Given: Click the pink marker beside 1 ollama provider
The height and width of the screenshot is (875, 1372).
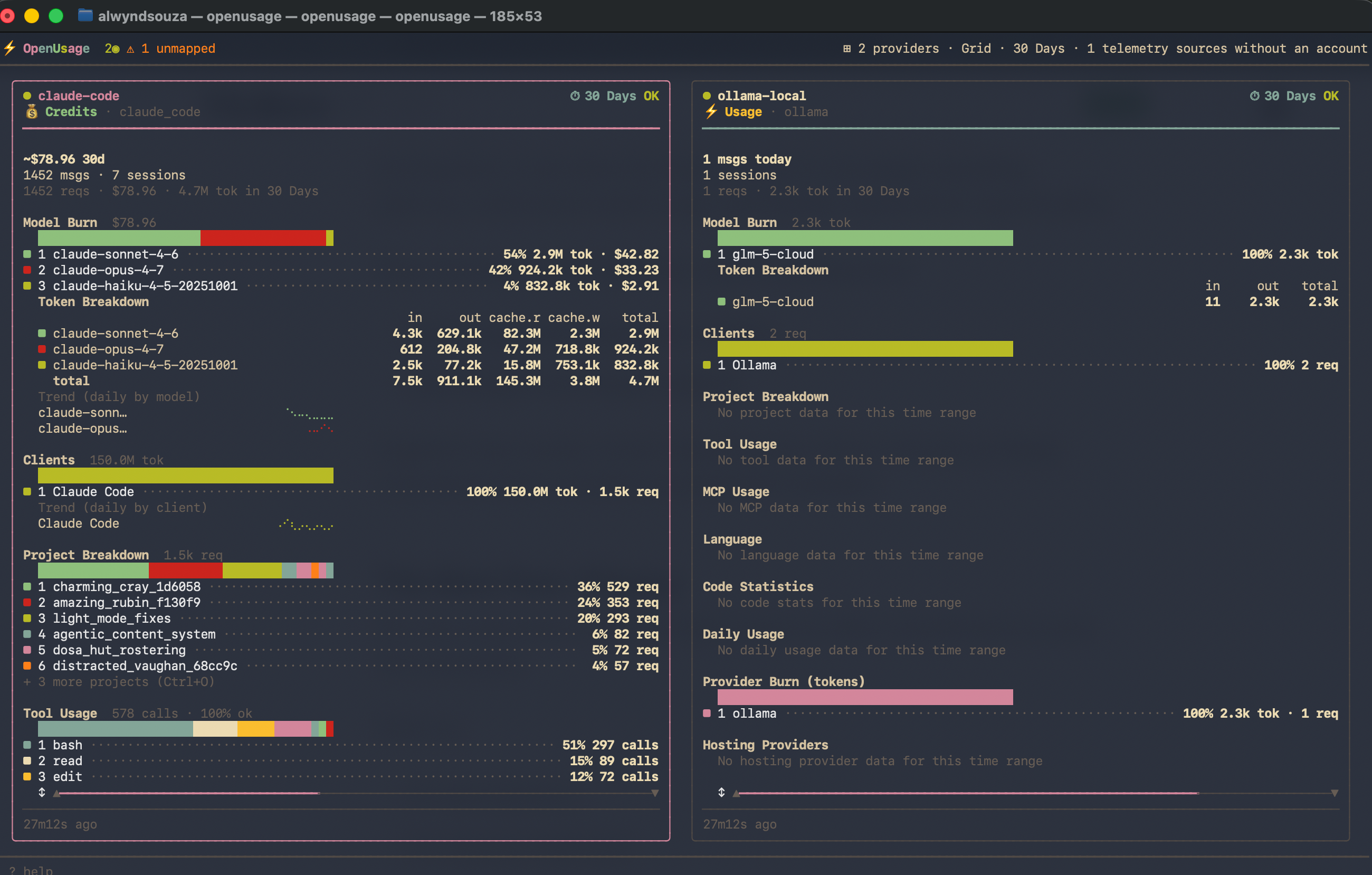Looking at the screenshot, I should coord(707,713).
